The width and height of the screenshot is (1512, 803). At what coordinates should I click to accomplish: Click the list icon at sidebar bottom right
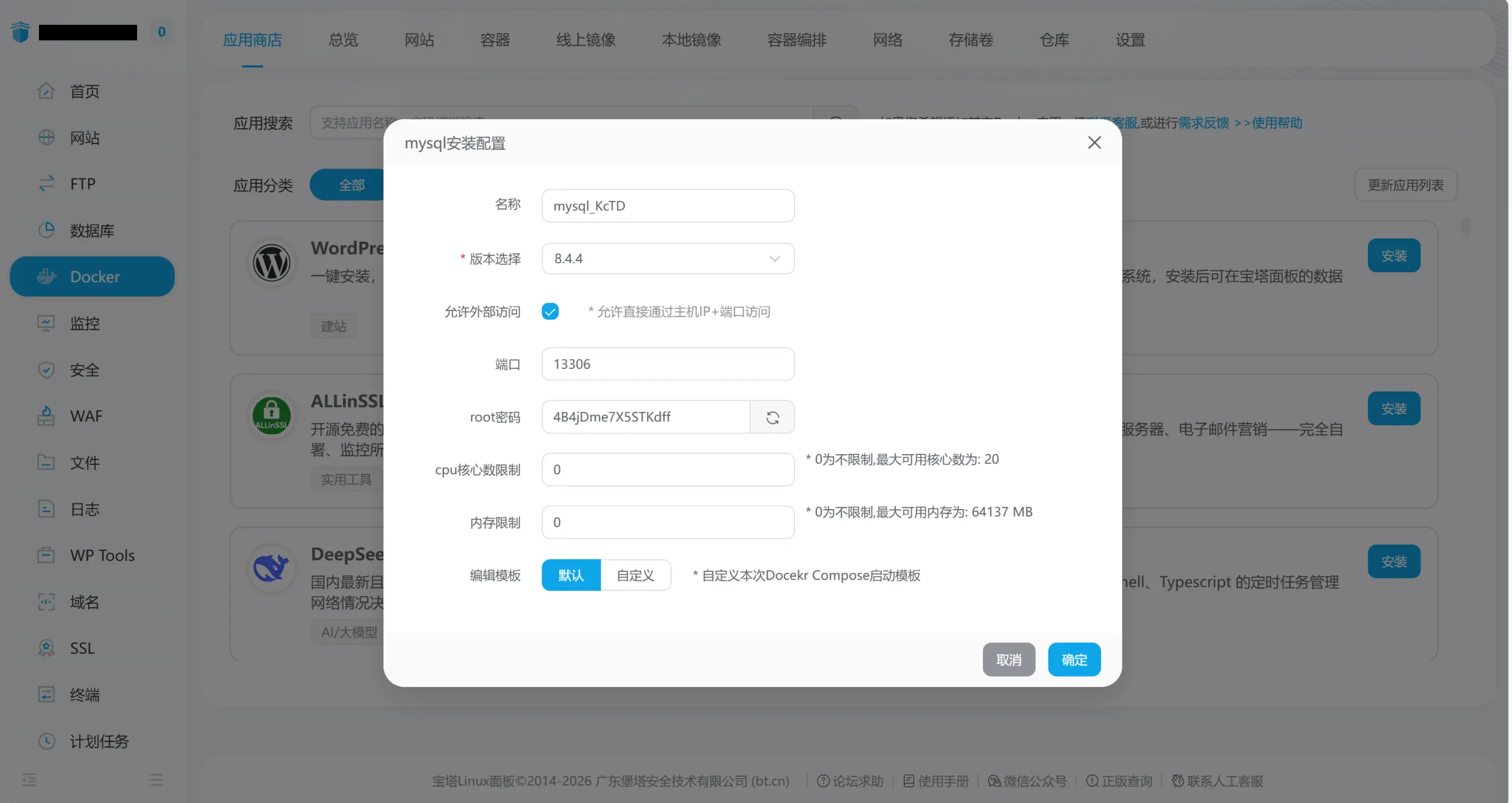click(156, 780)
